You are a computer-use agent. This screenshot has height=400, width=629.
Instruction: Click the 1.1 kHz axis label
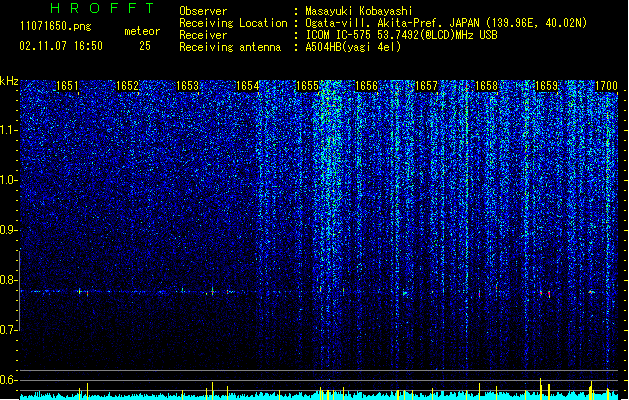8,130
